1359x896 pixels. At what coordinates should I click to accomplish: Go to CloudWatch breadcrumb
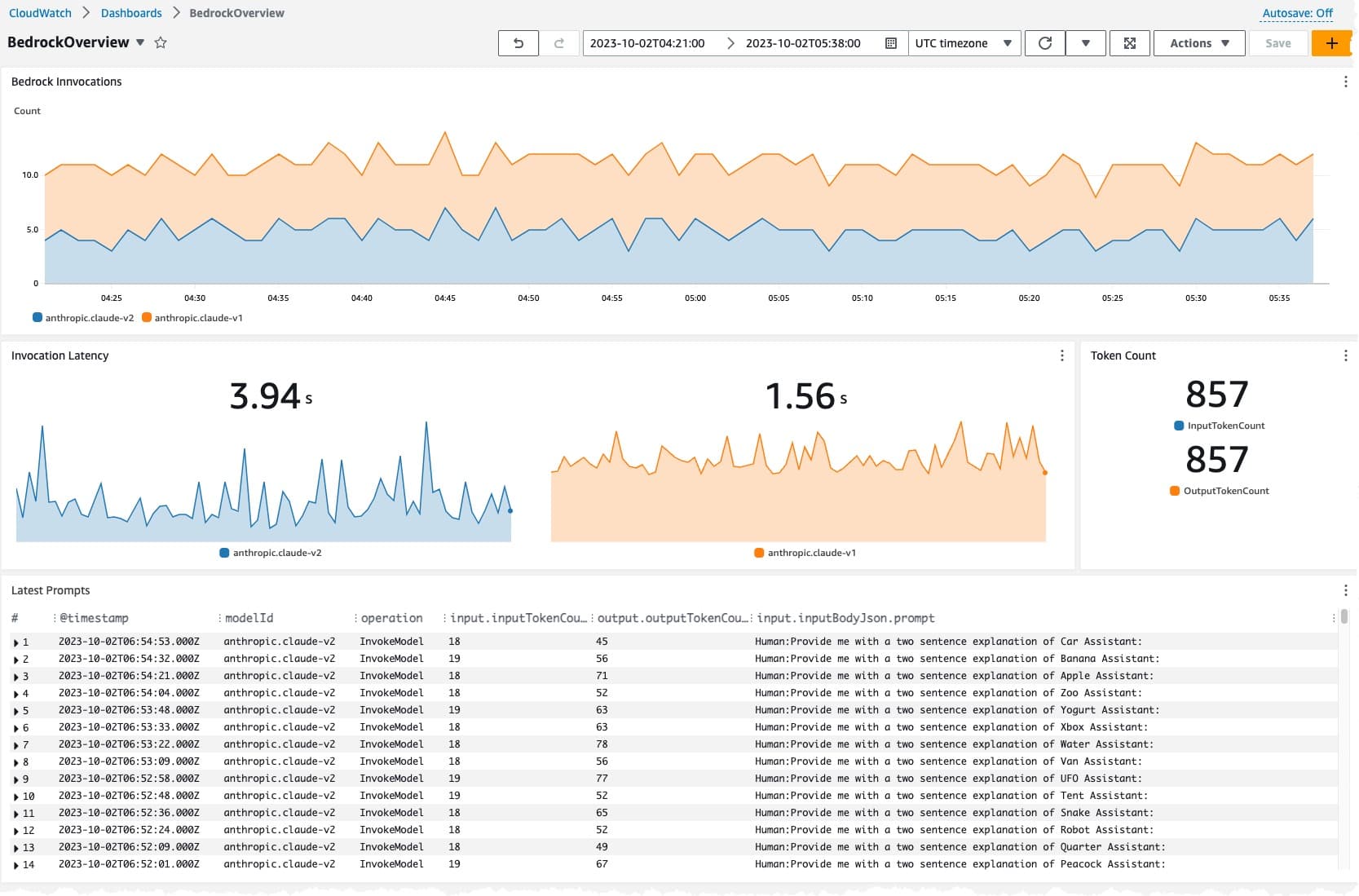click(x=40, y=13)
